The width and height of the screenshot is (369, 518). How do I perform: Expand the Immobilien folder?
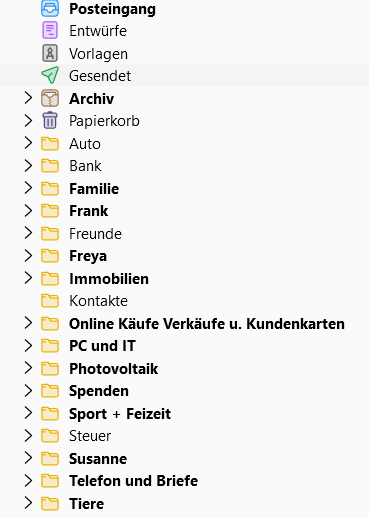(x=28, y=278)
